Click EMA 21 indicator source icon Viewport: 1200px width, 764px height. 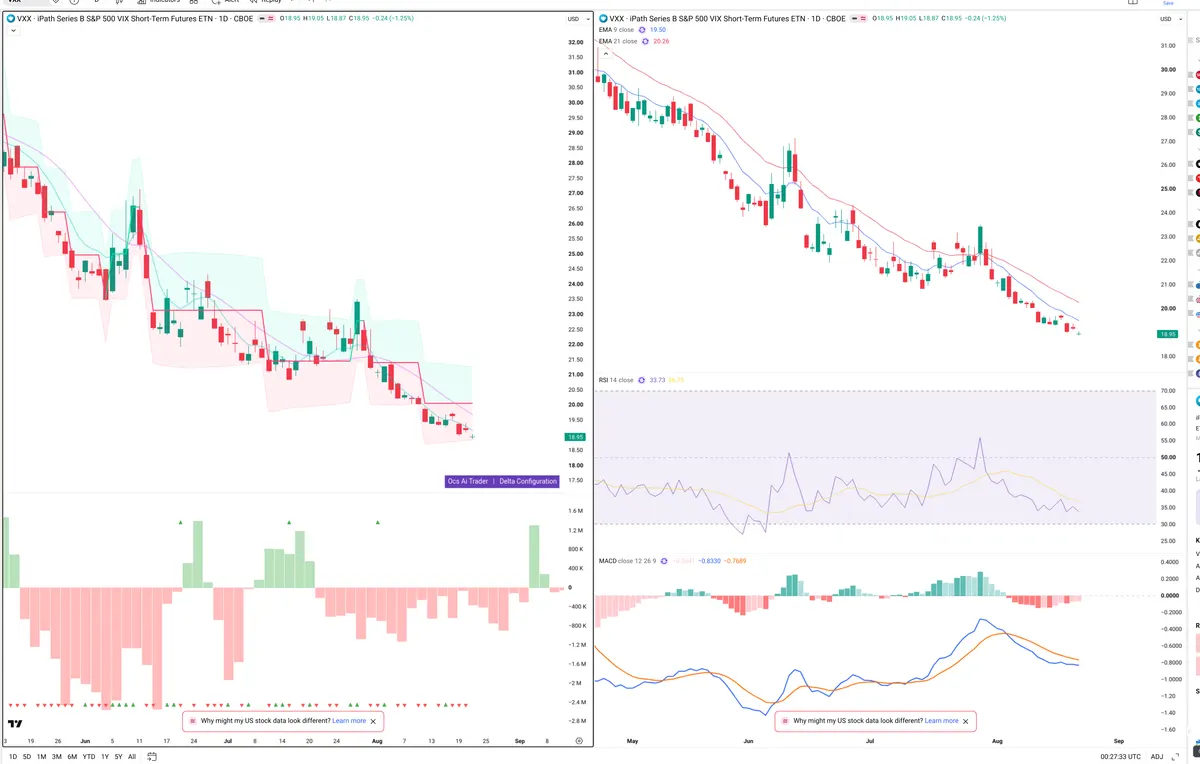645,41
